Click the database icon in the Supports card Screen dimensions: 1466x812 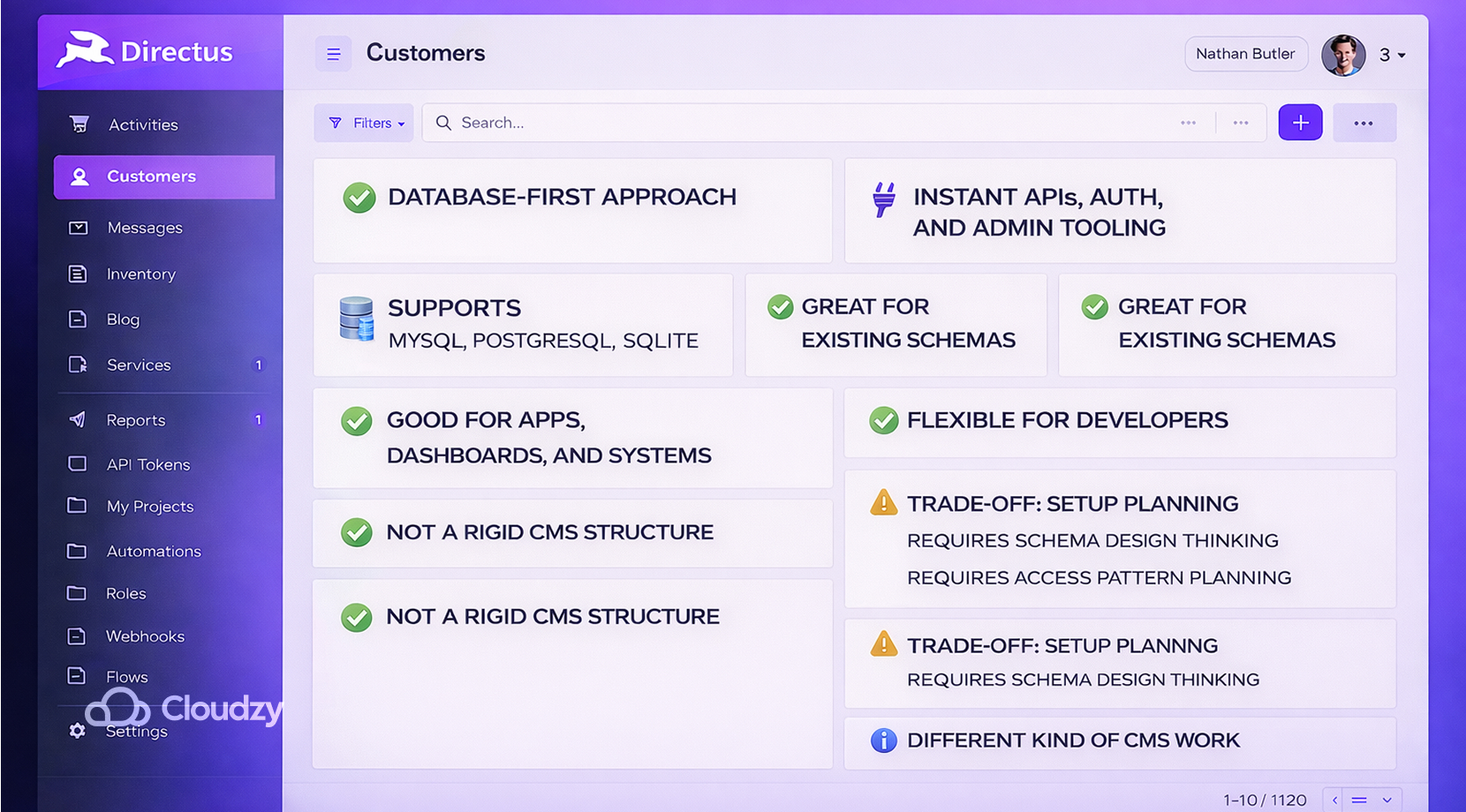pos(355,323)
